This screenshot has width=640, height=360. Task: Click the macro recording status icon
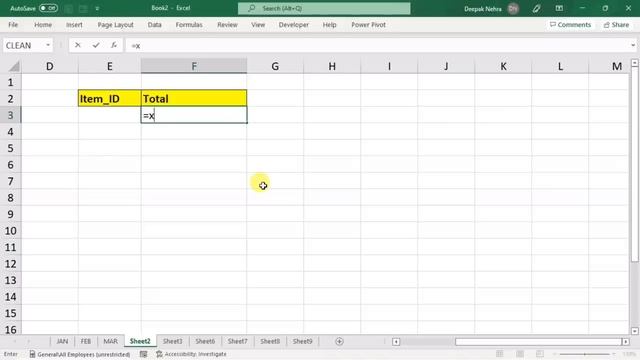click(143, 354)
